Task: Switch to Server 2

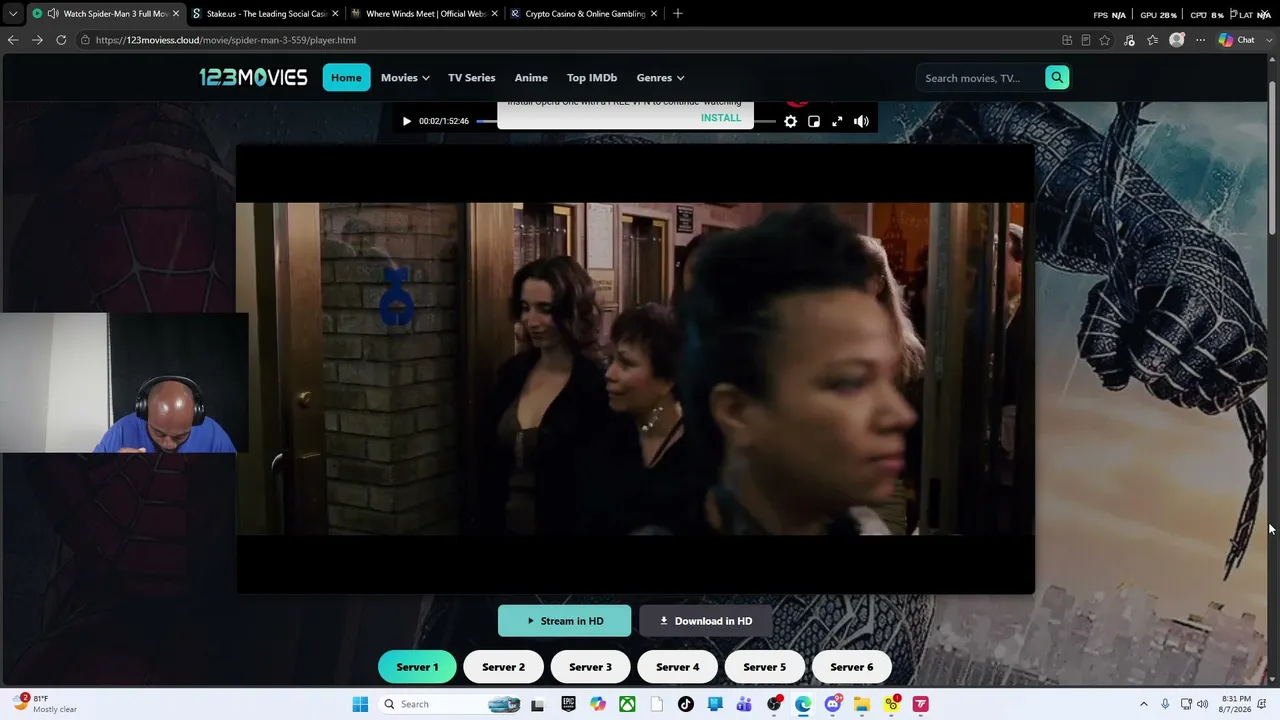Action: pyautogui.click(x=503, y=667)
